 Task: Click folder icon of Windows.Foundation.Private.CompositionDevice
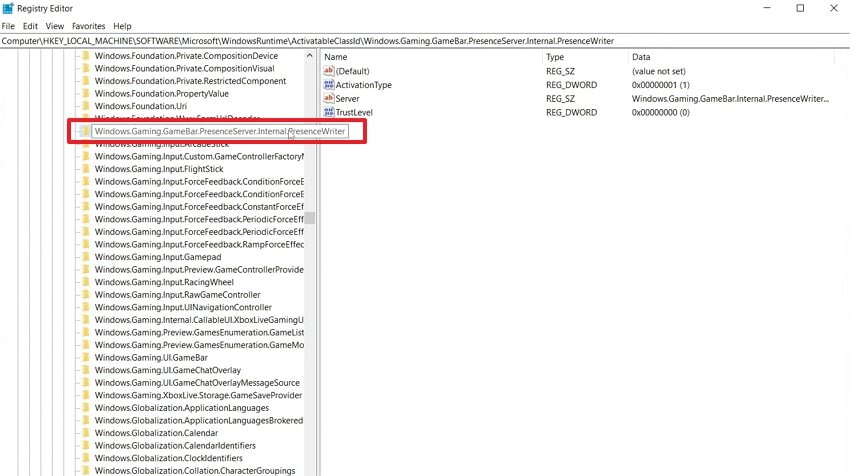coord(86,56)
